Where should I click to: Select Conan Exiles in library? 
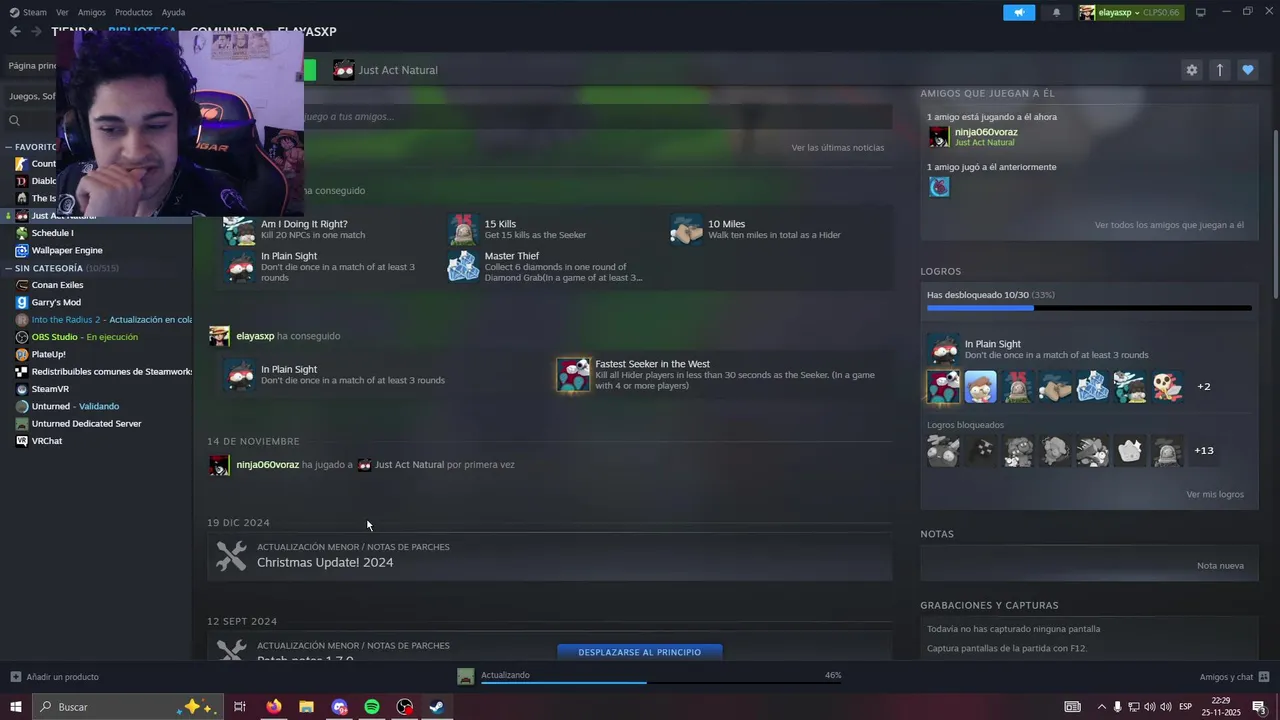pos(57,285)
